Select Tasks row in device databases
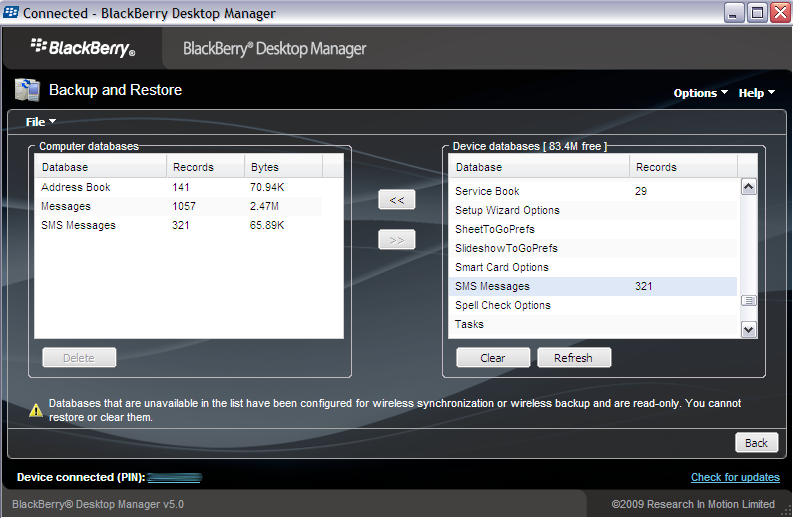The width and height of the screenshot is (793, 518). [x=593, y=324]
